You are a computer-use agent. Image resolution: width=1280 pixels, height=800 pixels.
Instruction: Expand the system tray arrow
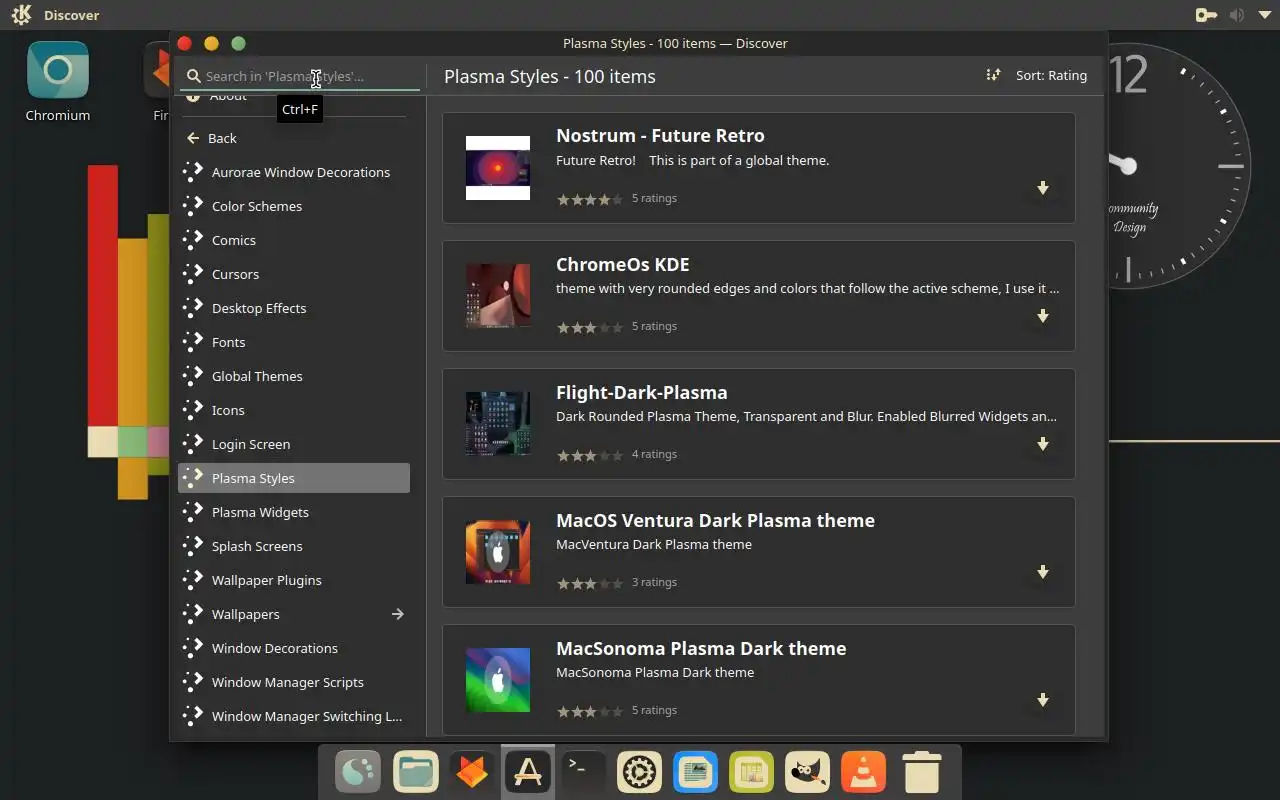pos(1265,15)
